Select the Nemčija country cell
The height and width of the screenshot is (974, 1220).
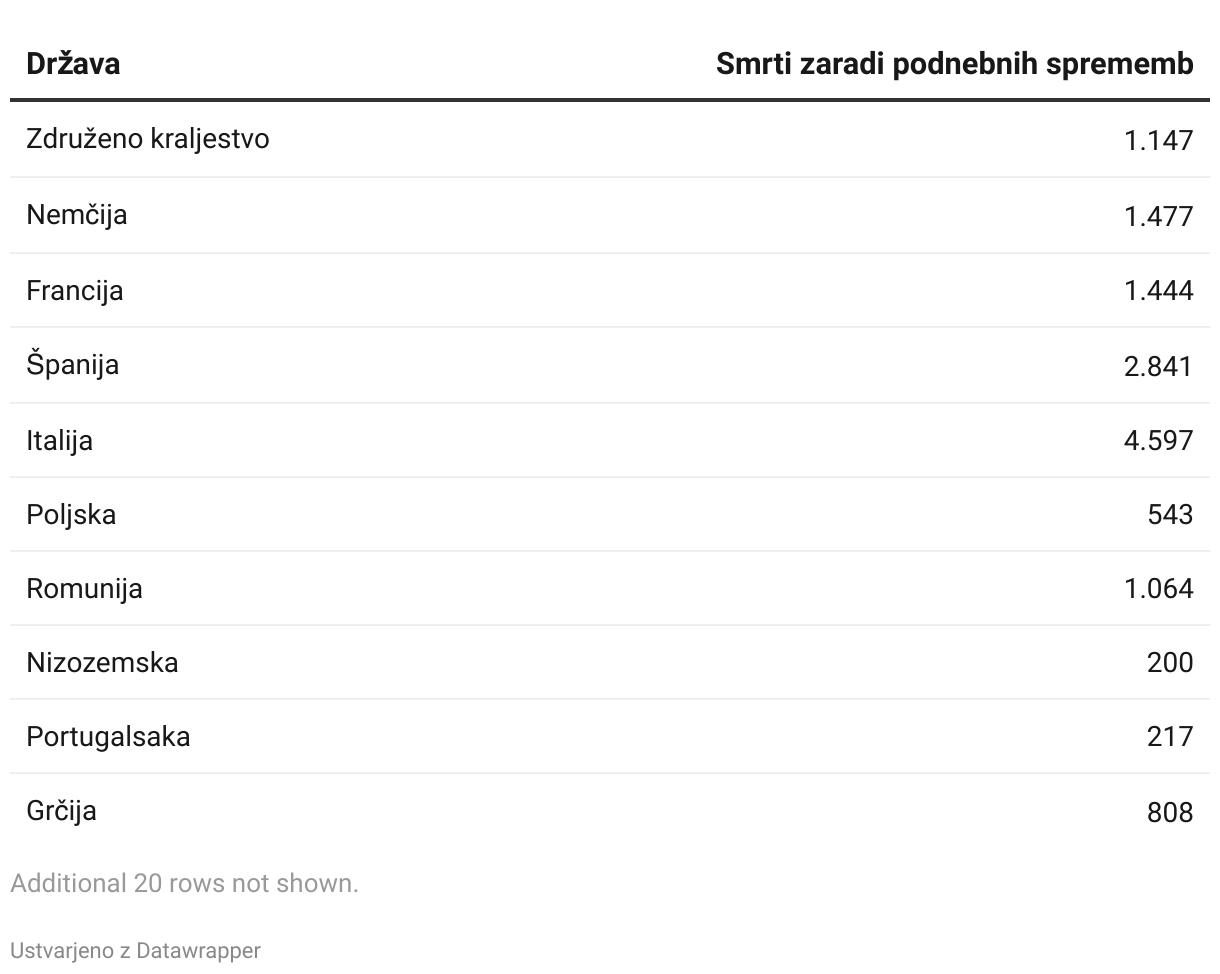(77, 215)
